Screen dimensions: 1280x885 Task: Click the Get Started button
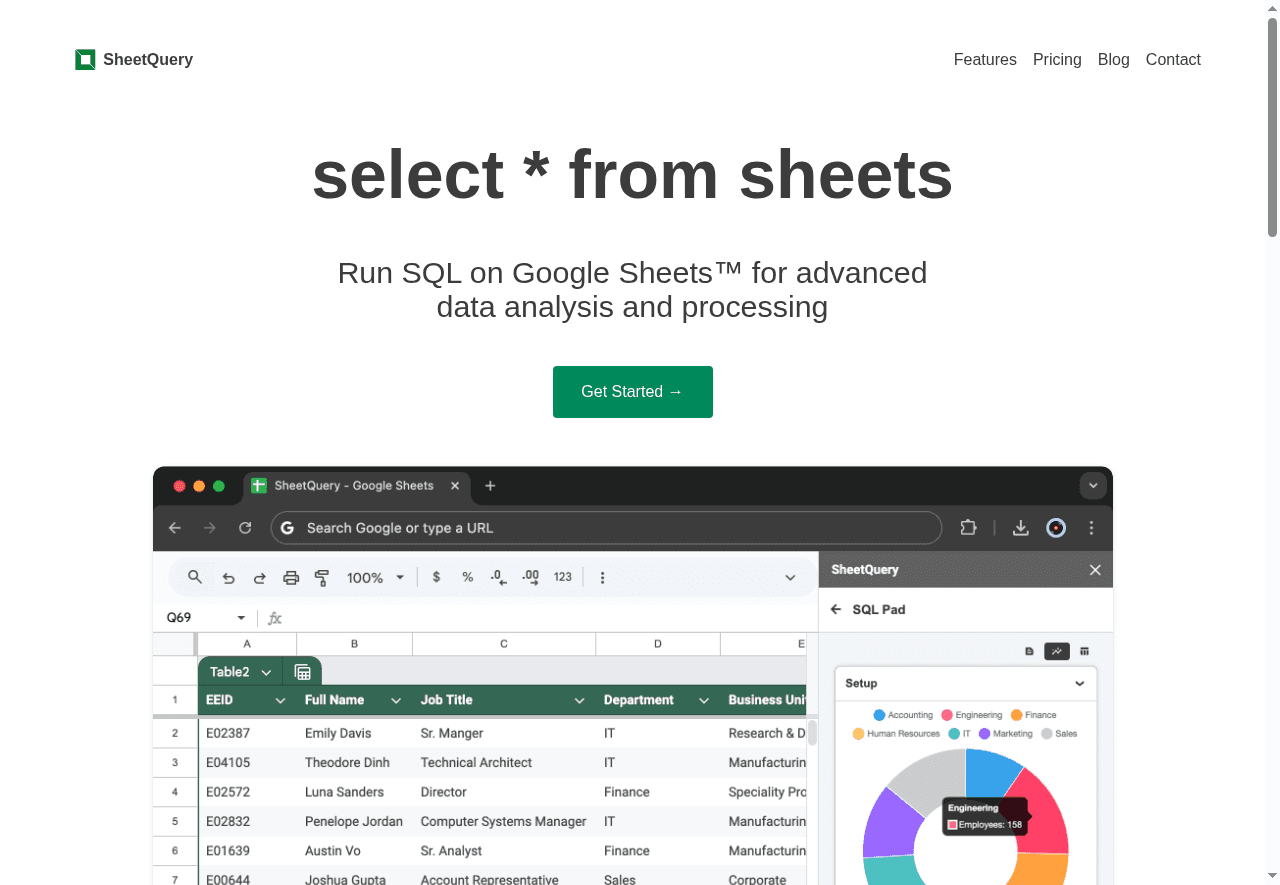point(632,392)
